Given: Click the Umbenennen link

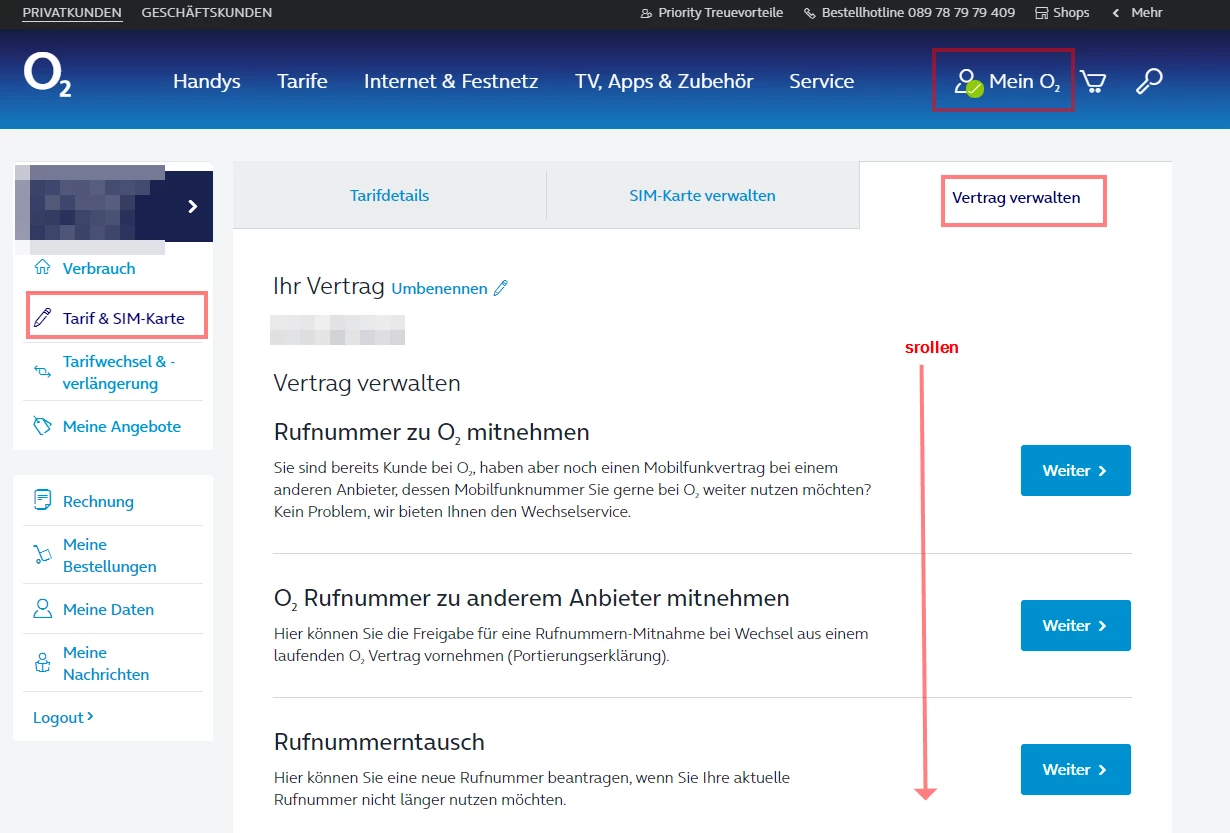Looking at the screenshot, I should [x=439, y=288].
